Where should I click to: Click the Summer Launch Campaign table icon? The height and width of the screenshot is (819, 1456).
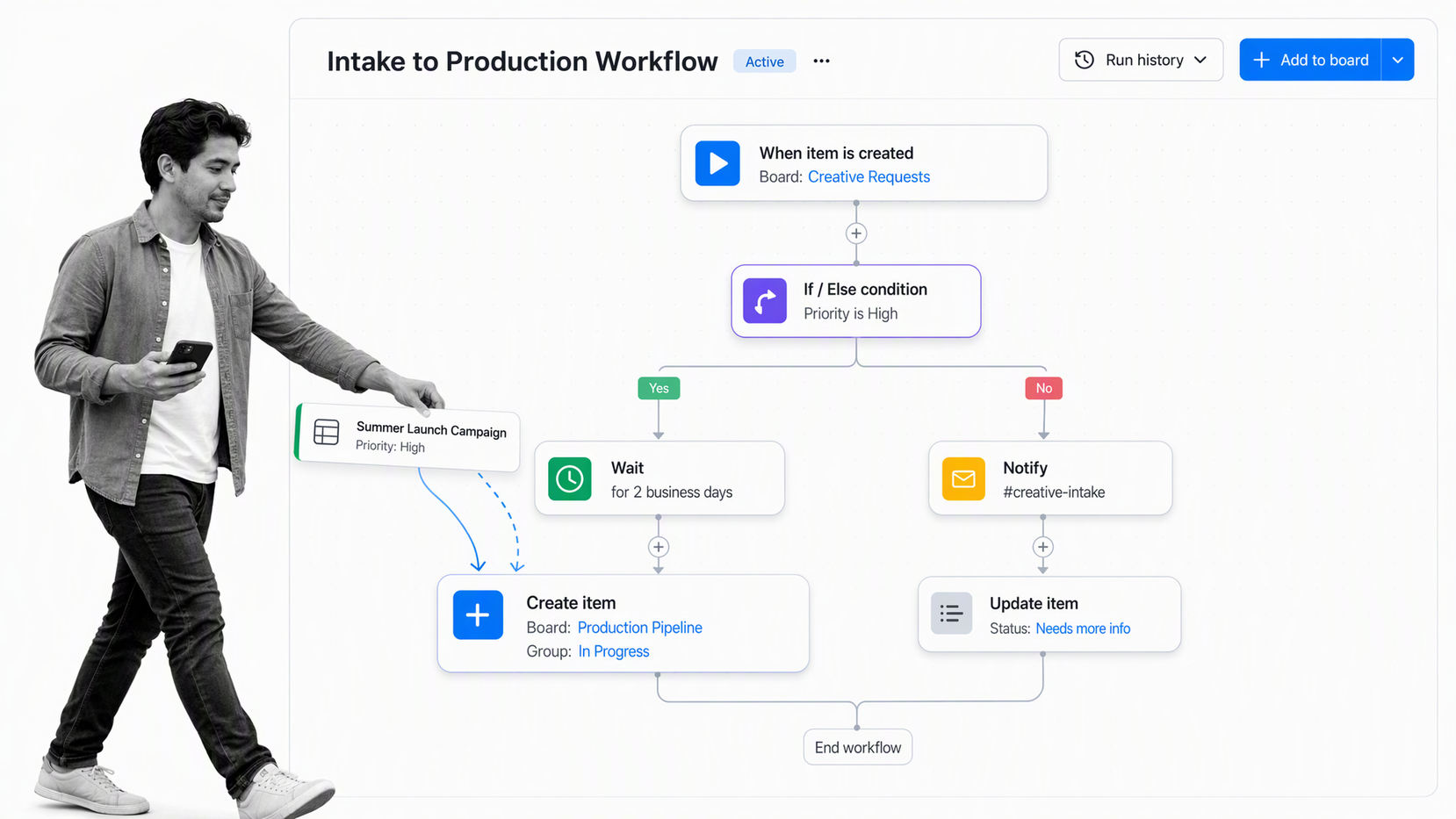click(x=326, y=432)
